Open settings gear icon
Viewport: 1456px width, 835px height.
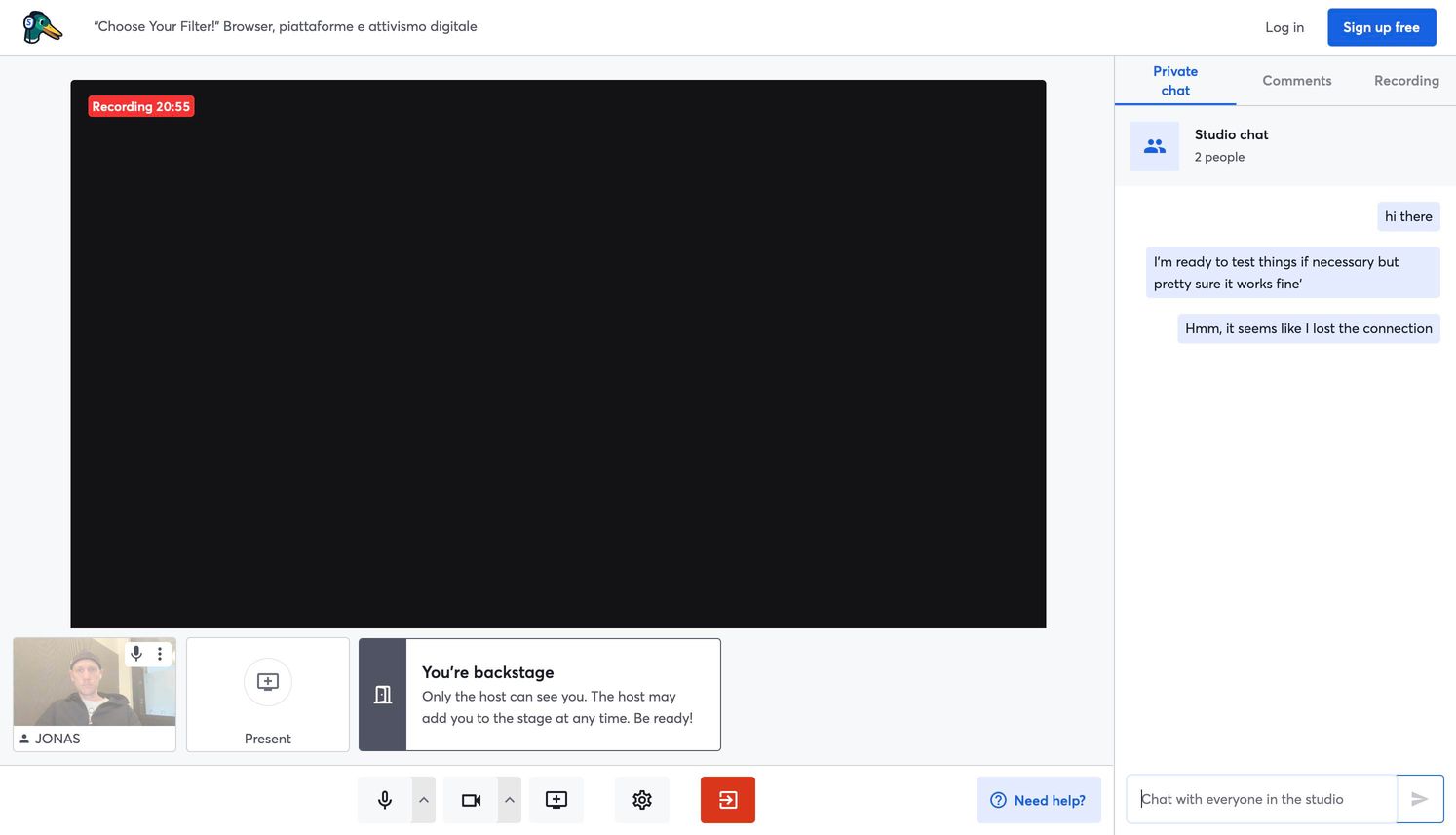click(x=642, y=800)
